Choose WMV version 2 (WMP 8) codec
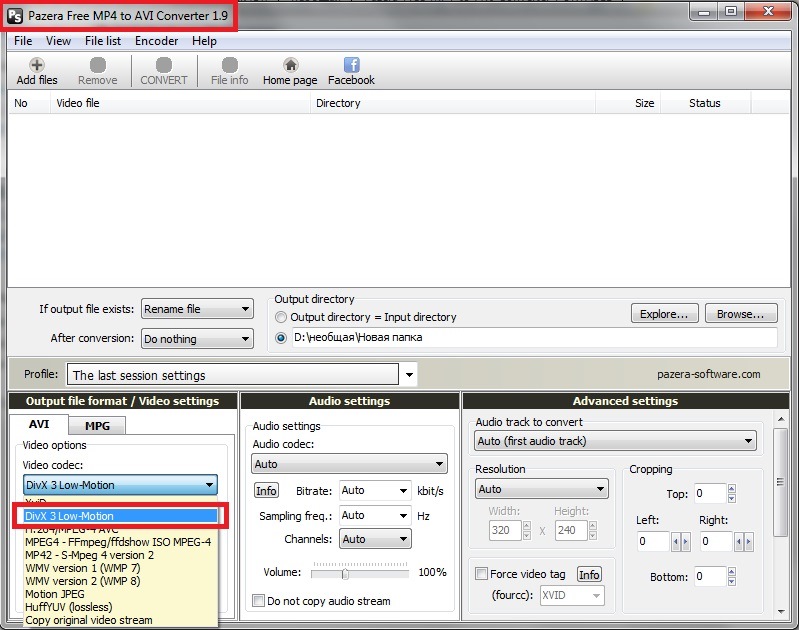 coord(121,581)
